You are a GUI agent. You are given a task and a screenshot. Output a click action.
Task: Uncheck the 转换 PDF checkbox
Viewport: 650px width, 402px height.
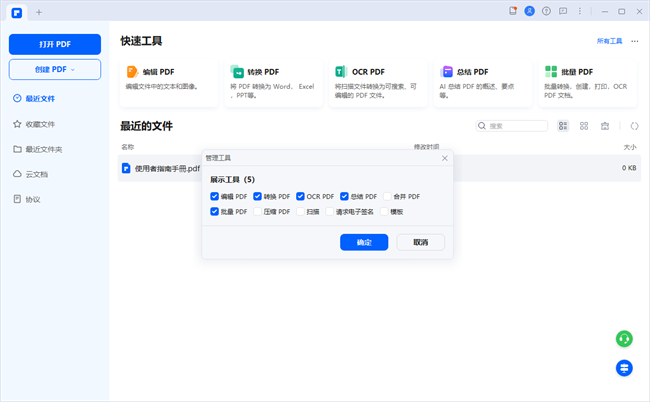pyautogui.click(x=257, y=196)
